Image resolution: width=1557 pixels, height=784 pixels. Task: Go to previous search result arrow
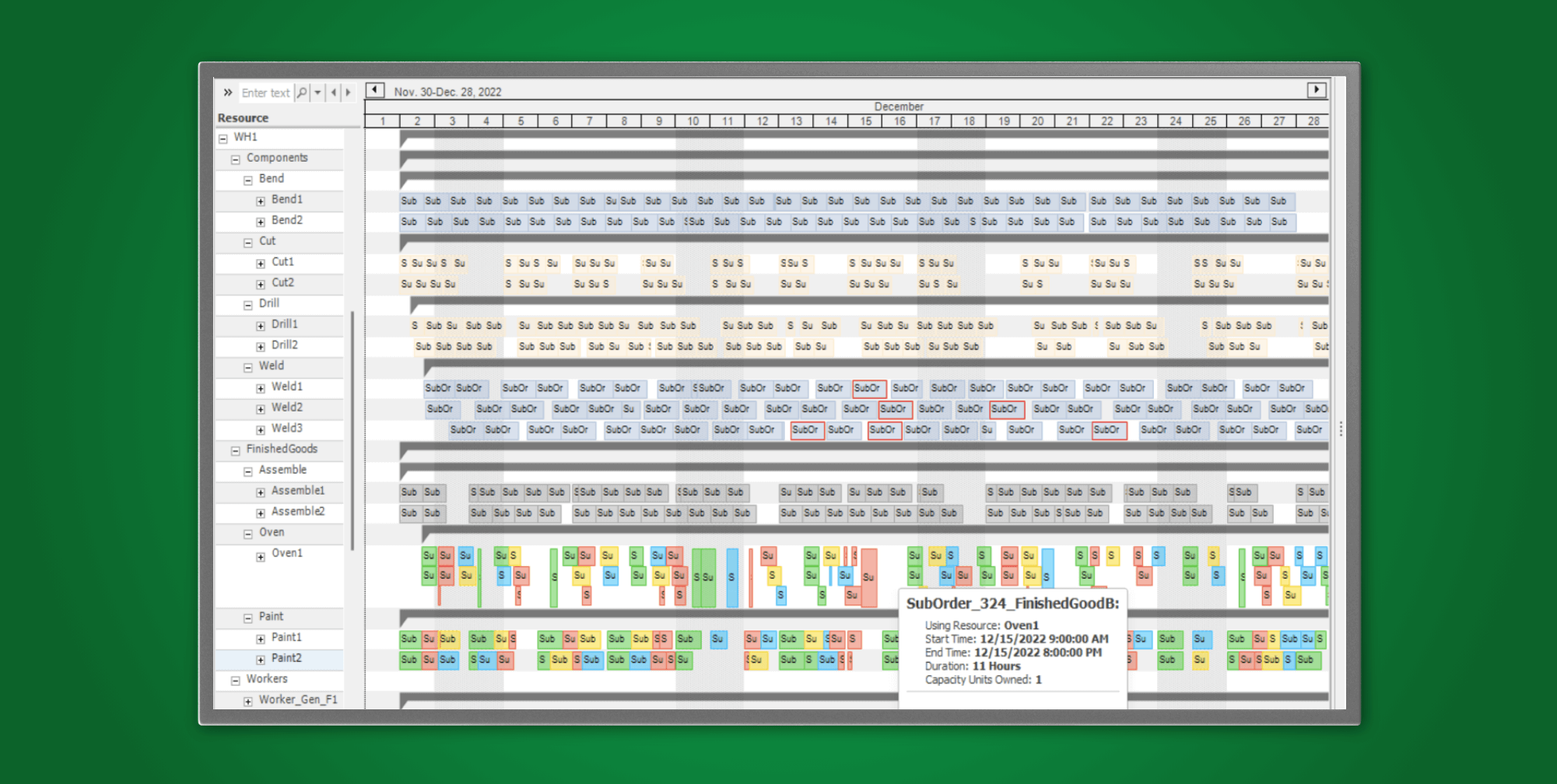pyautogui.click(x=334, y=93)
